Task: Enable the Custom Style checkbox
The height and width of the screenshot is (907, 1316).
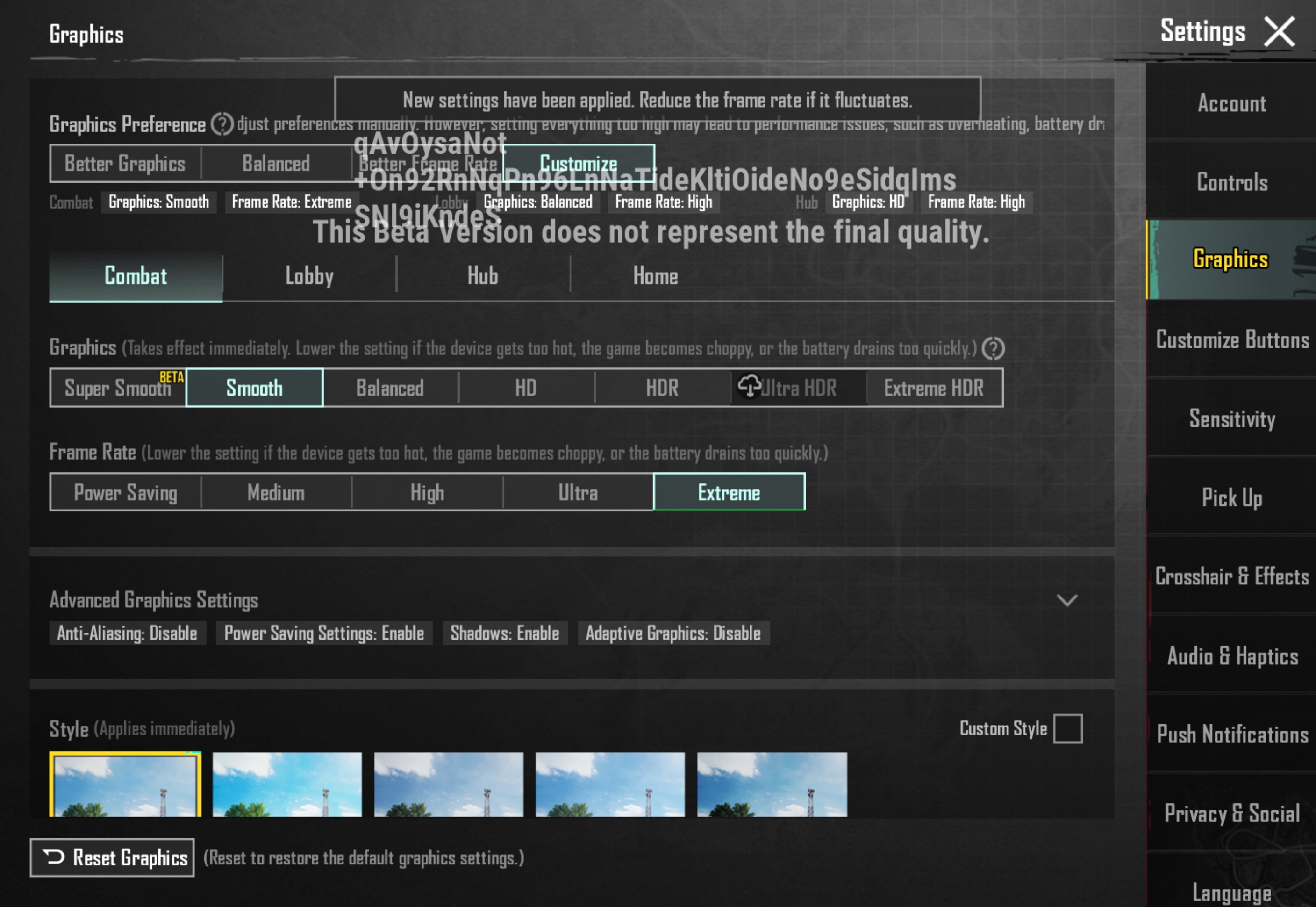Action: [x=1067, y=728]
